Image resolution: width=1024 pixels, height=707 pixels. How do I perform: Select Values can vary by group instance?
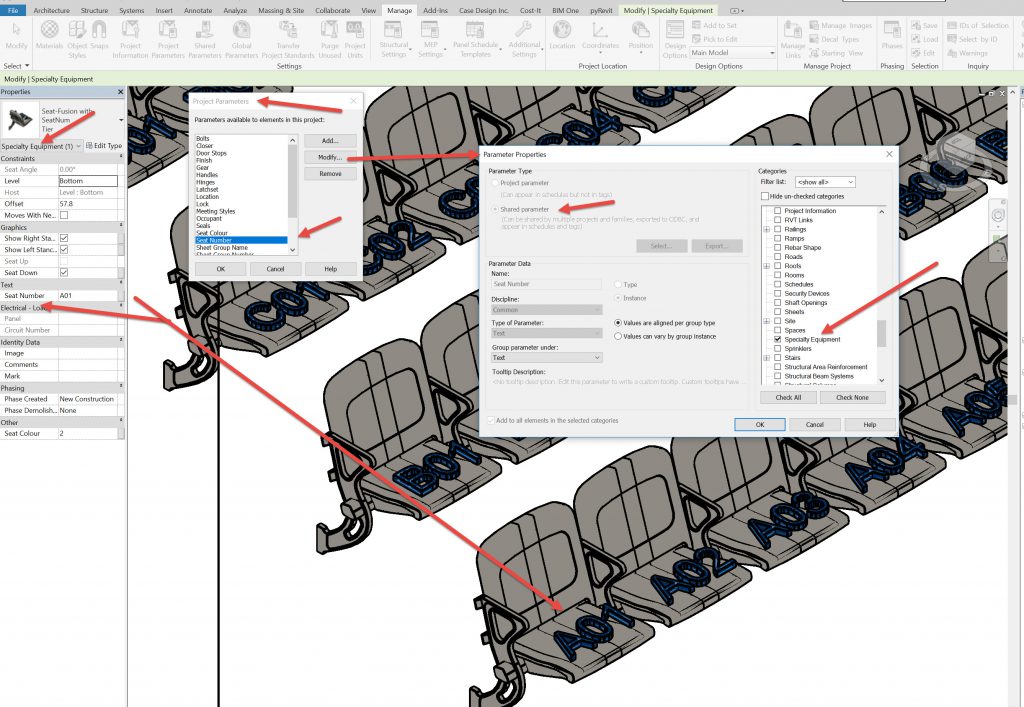pos(618,337)
